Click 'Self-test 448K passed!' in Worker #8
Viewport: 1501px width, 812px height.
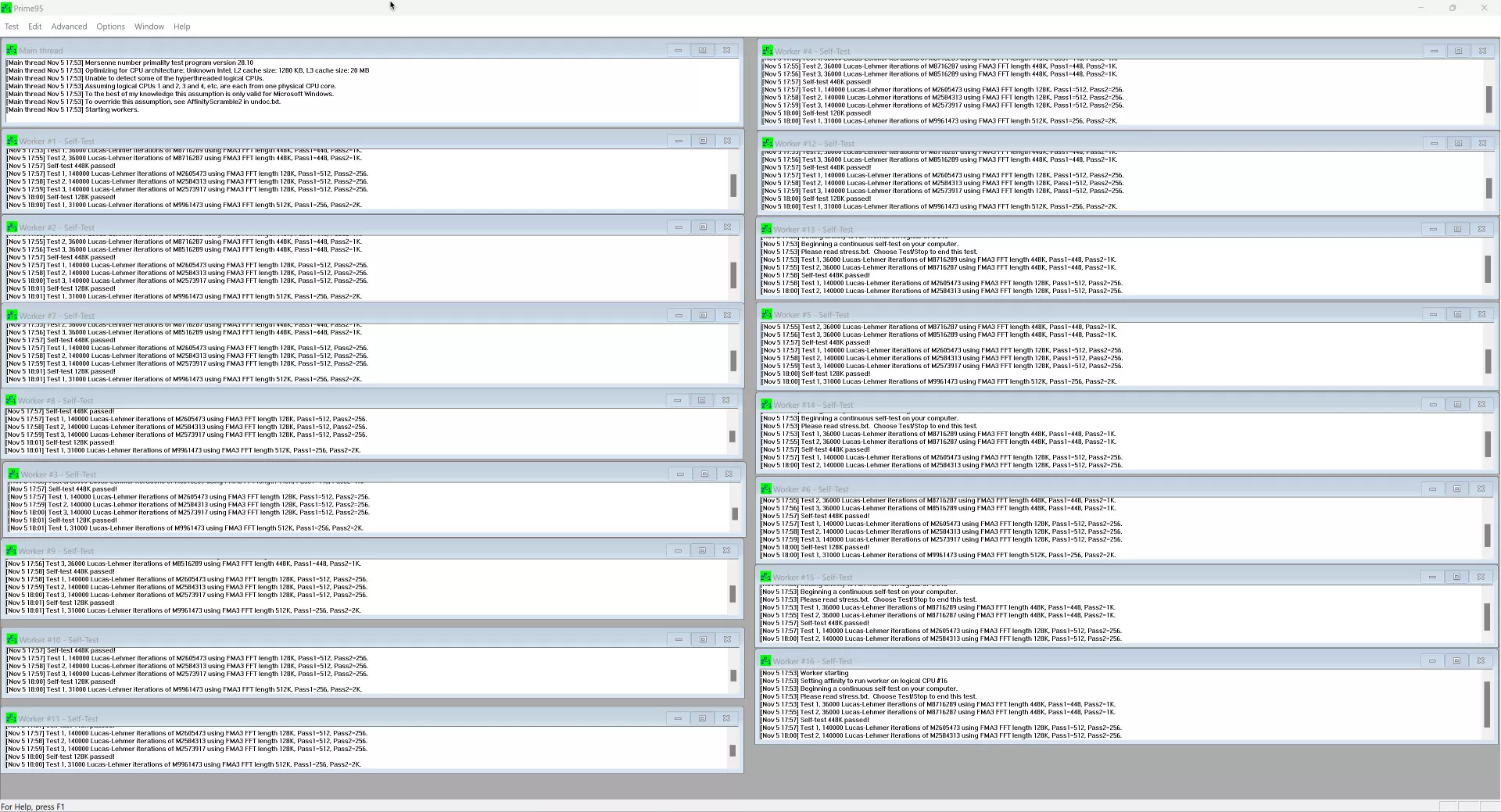(x=59, y=411)
